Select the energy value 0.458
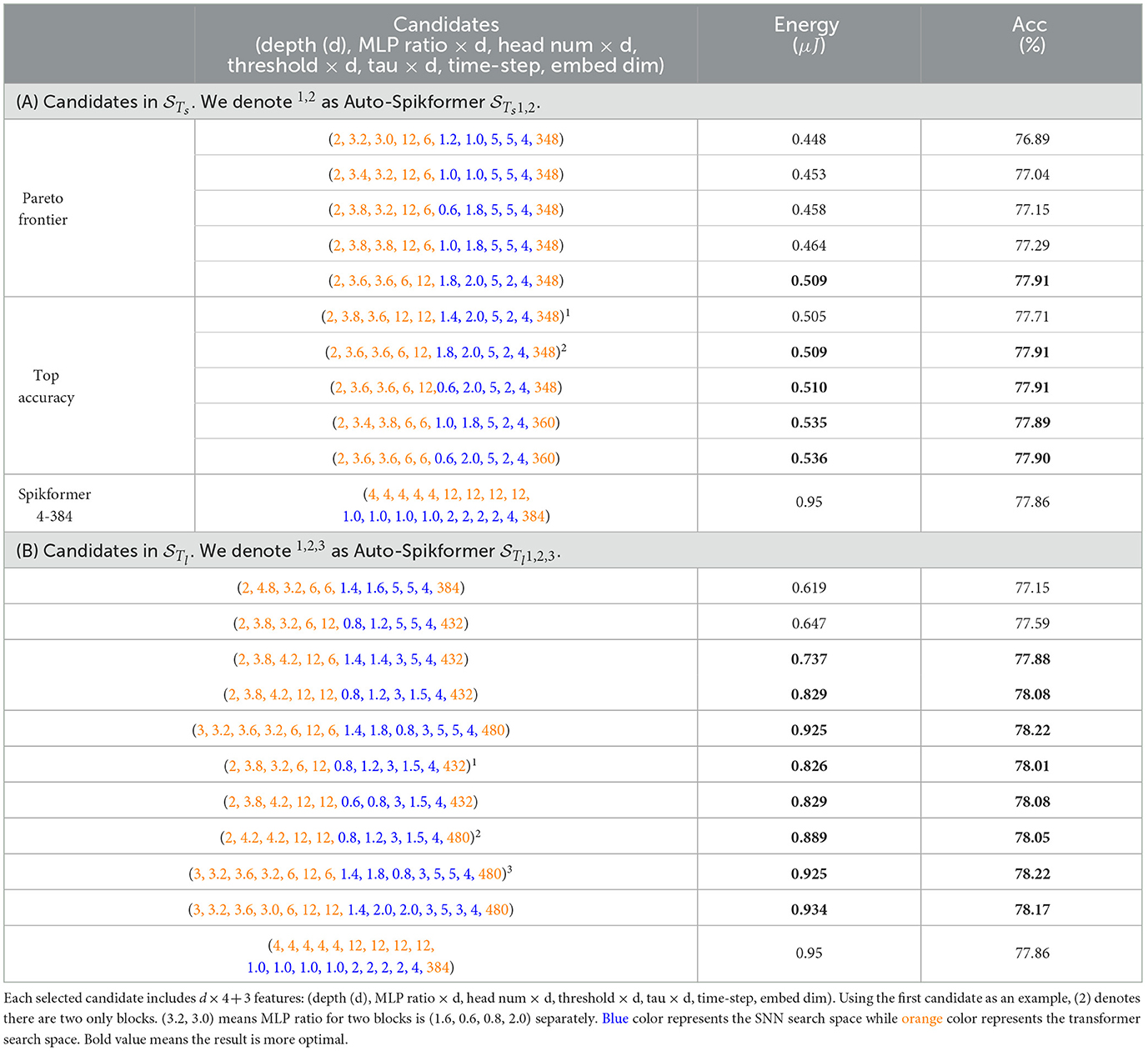 click(x=809, y=210)
